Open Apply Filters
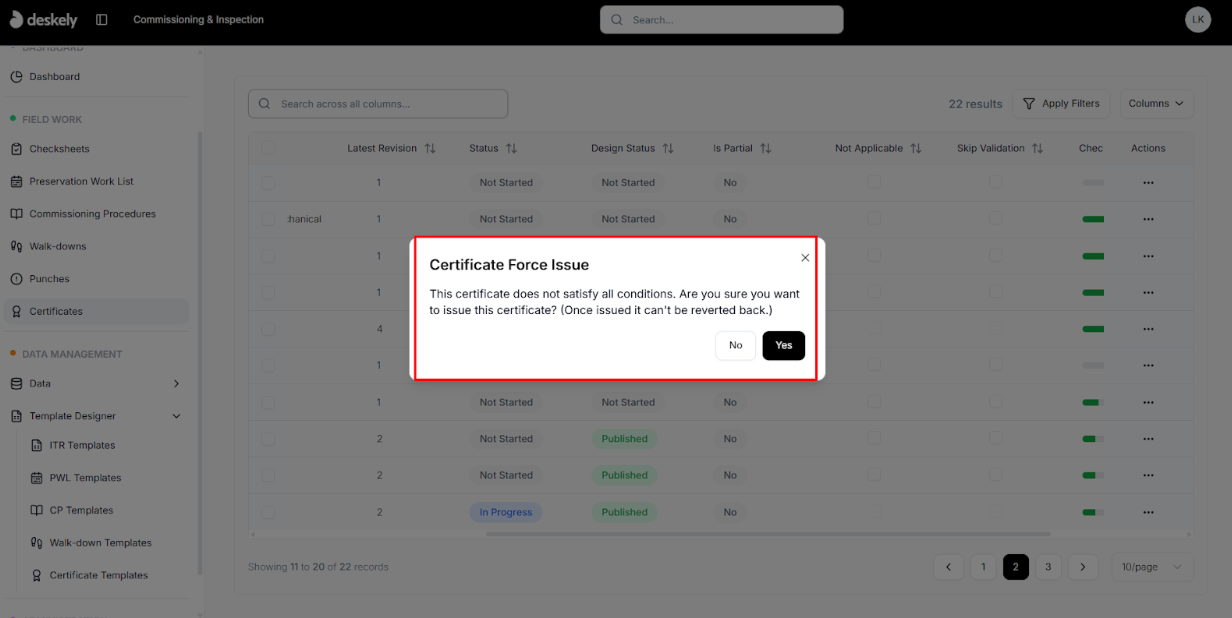Viewport: 1232px width, 618px height. coord(1061,103)
